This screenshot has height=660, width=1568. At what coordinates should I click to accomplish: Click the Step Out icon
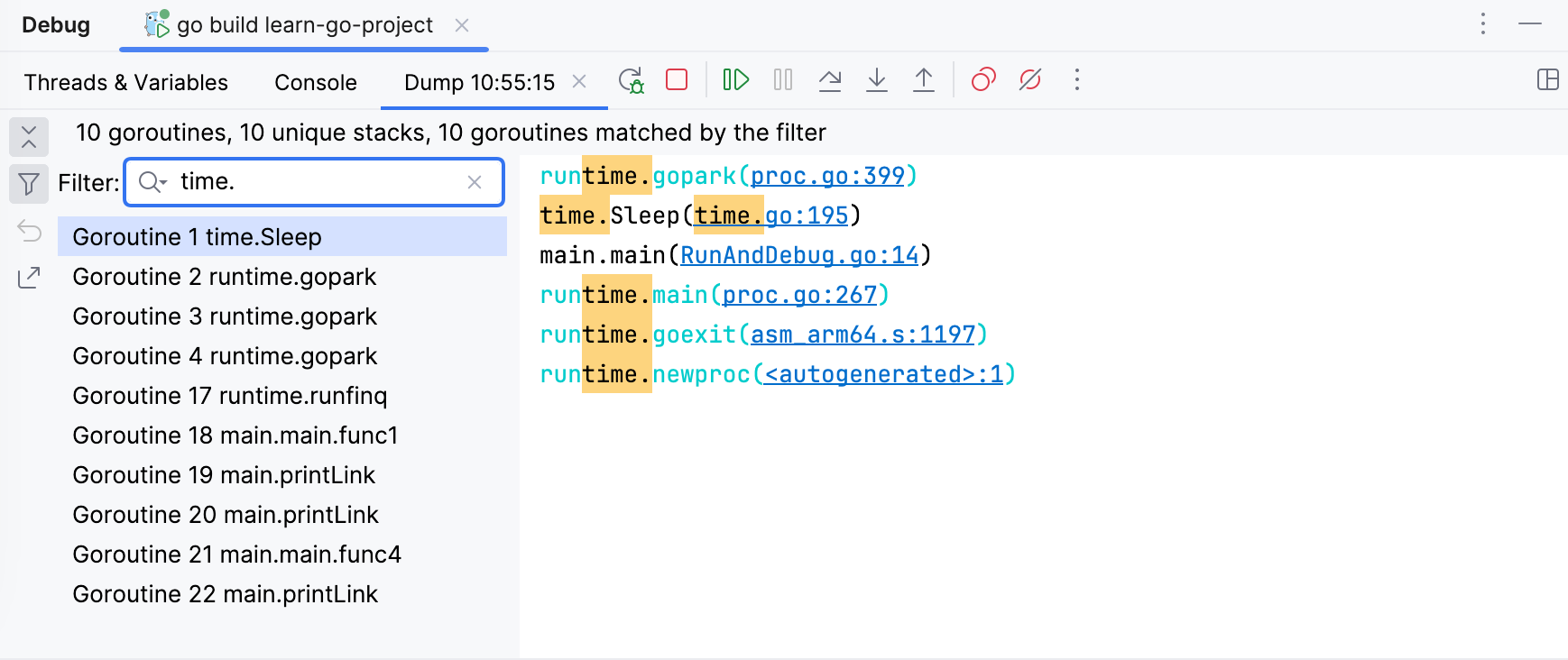(924, 80)
